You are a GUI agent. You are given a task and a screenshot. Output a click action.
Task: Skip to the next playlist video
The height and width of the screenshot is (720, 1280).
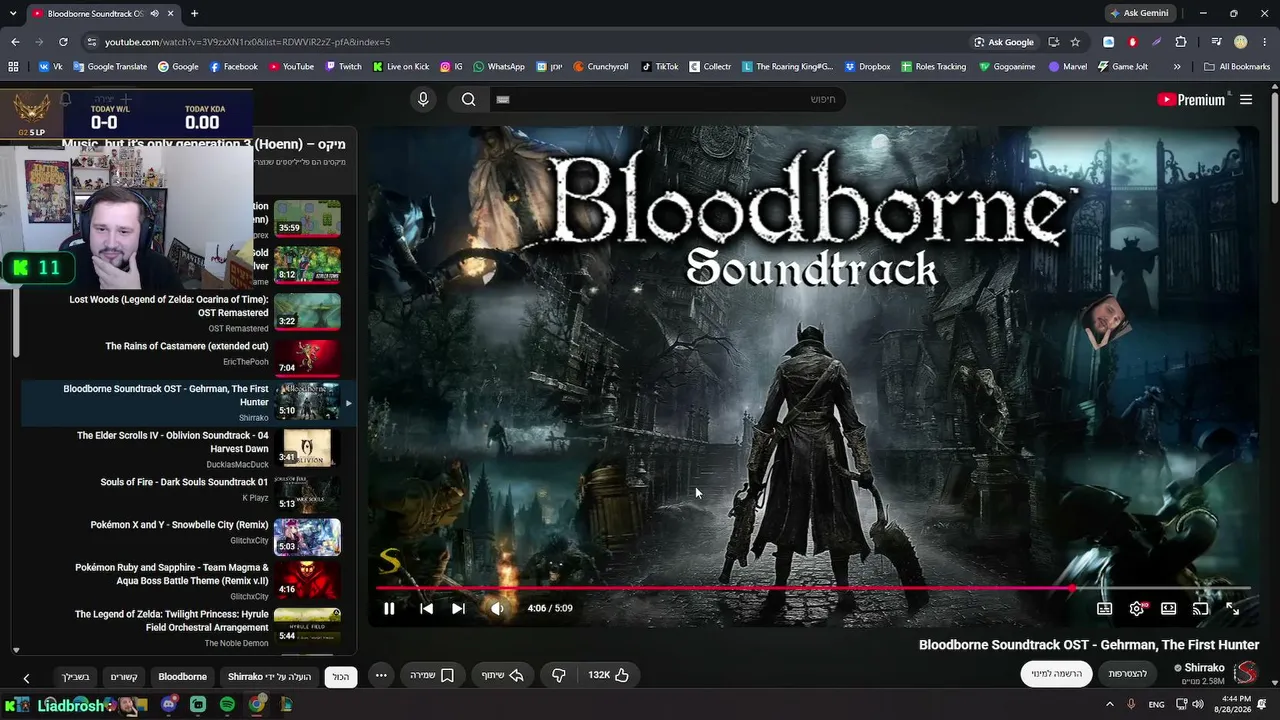(458, 608)
